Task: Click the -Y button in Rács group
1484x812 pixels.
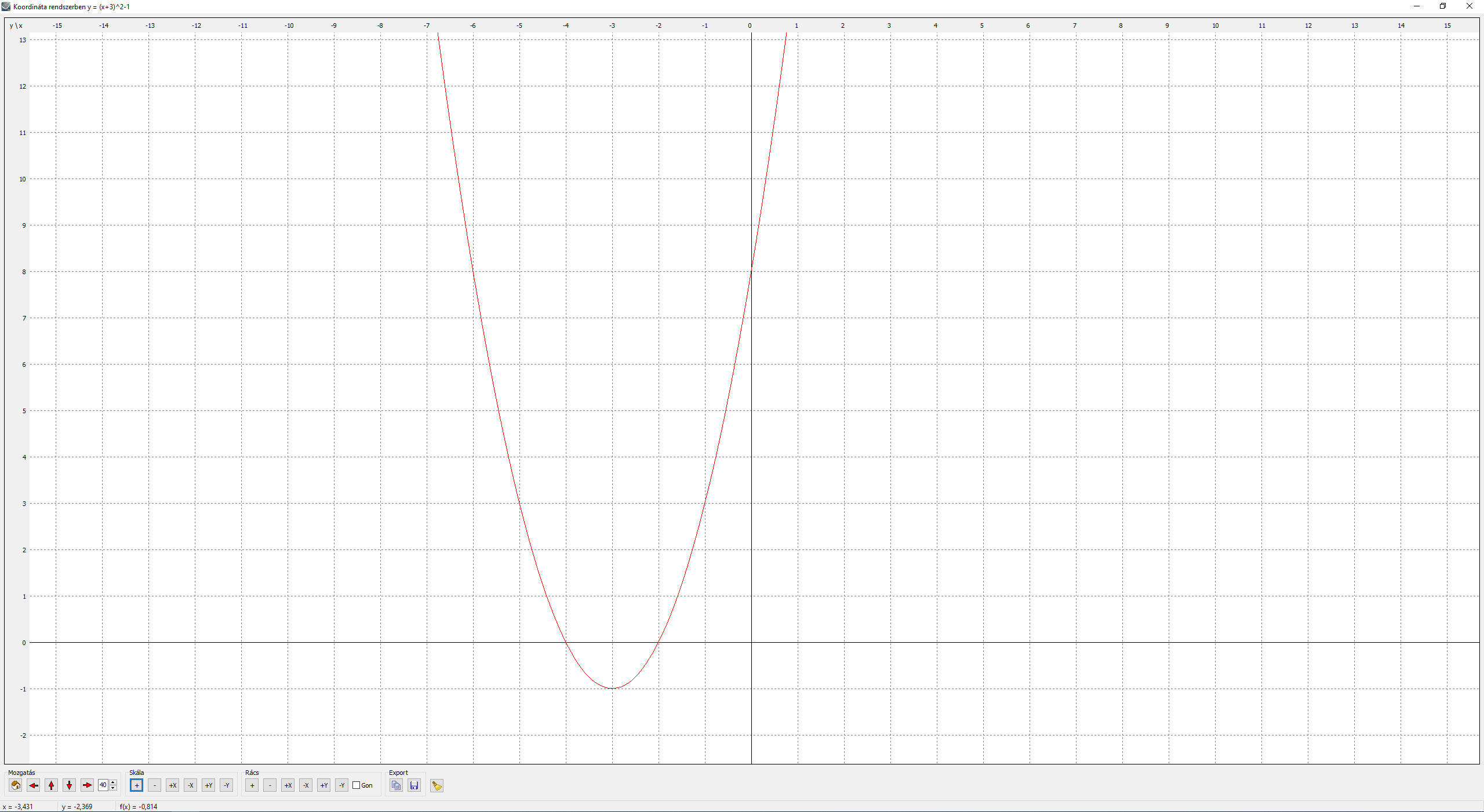Action: [x=341, y=785]
